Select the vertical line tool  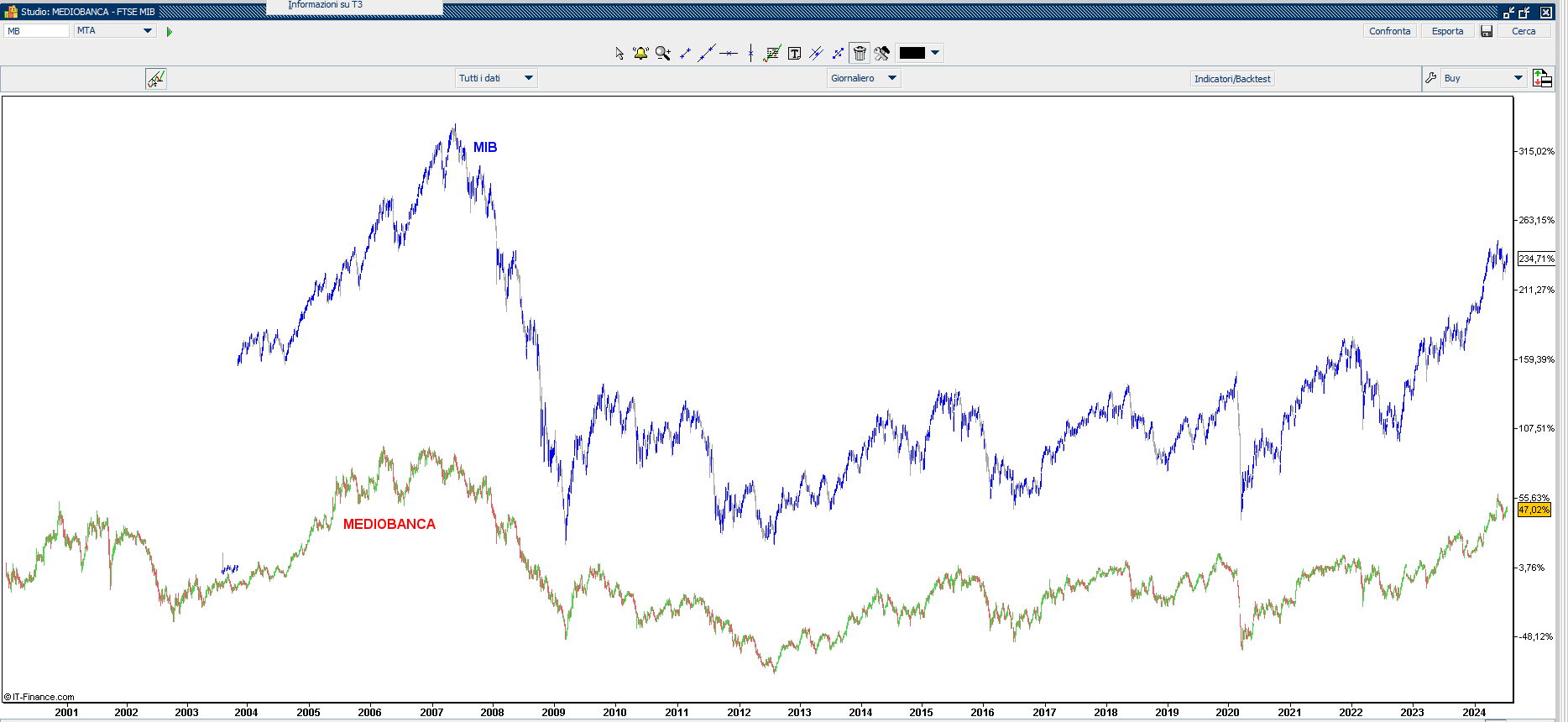(x=750, y=53)
